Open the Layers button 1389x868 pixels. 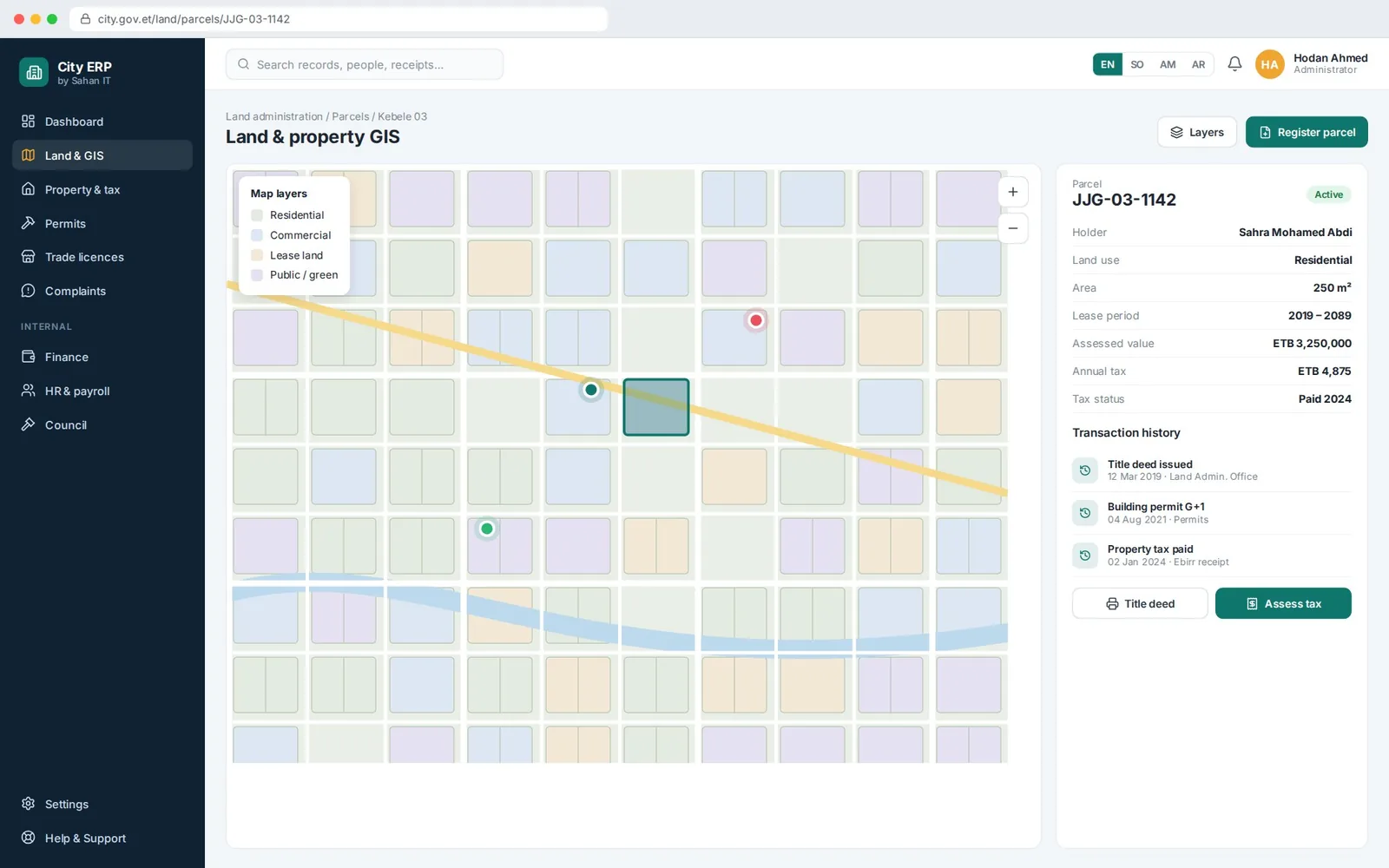[1197, 132]
